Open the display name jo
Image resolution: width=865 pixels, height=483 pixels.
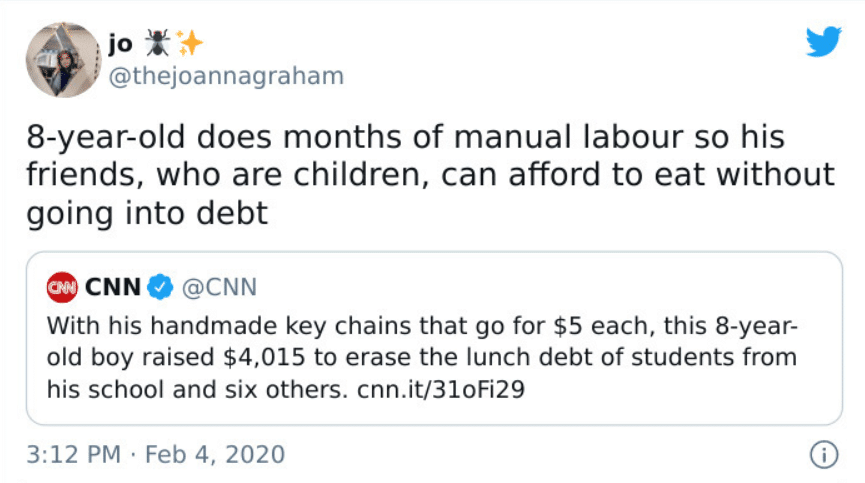[x=120, y=43]
